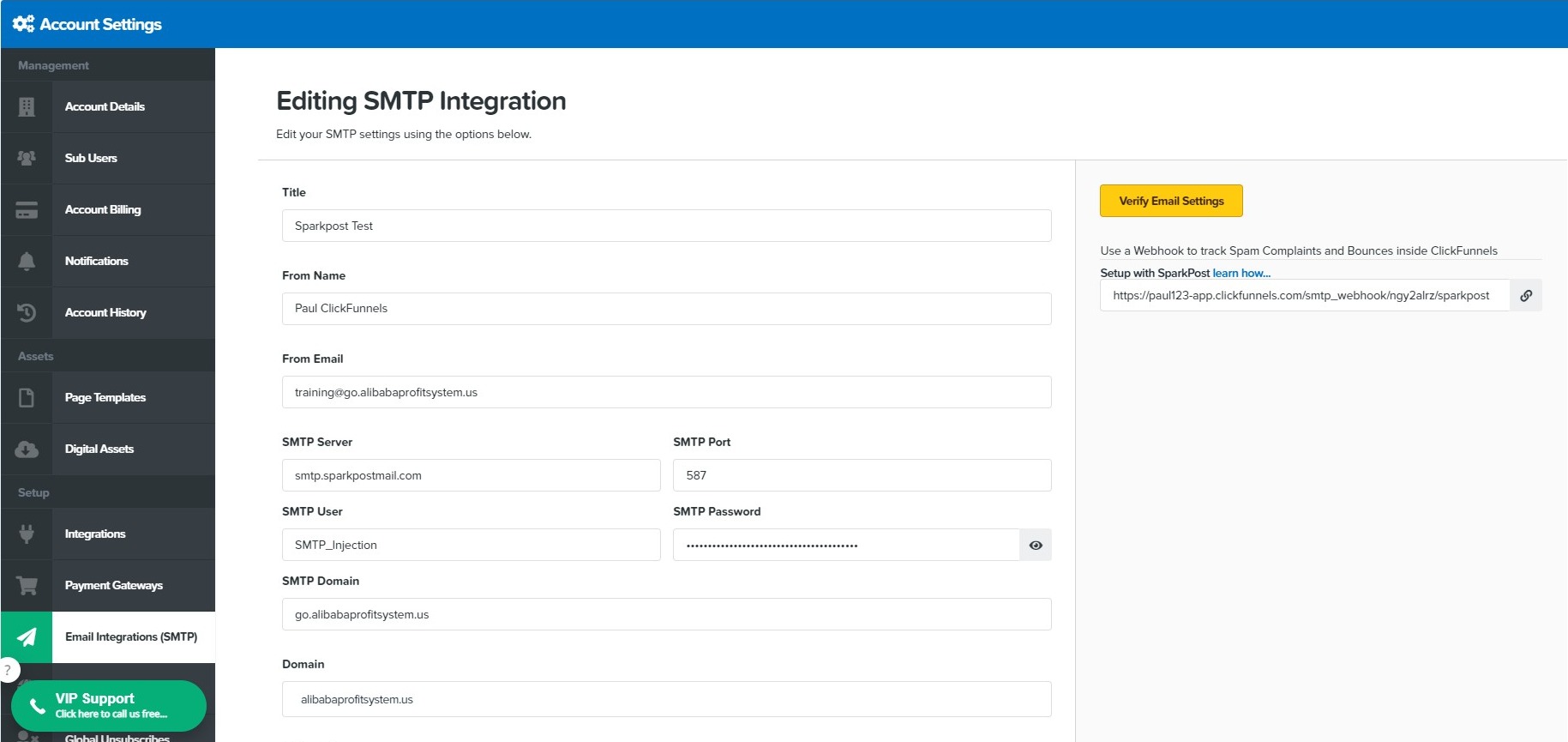The width and height of the screenshot is (1568, 742).
Task: Open Page Templates
Action: tap(107, 397)
